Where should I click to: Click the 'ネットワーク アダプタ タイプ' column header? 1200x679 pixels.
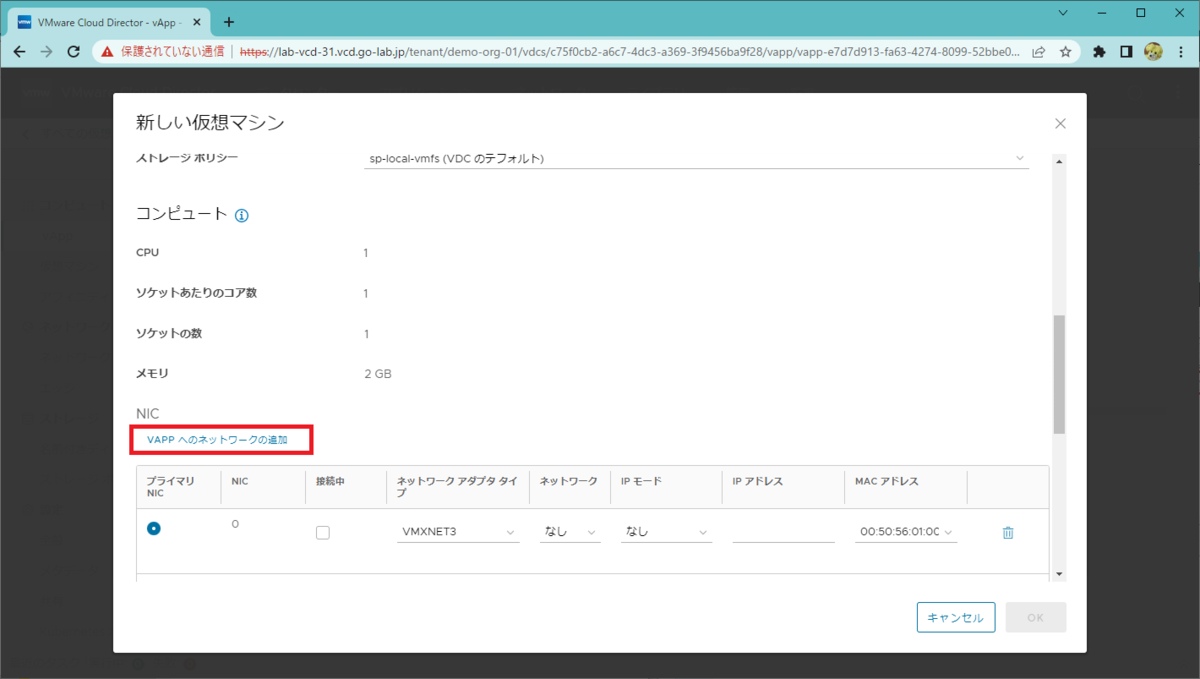pos(457,487)
